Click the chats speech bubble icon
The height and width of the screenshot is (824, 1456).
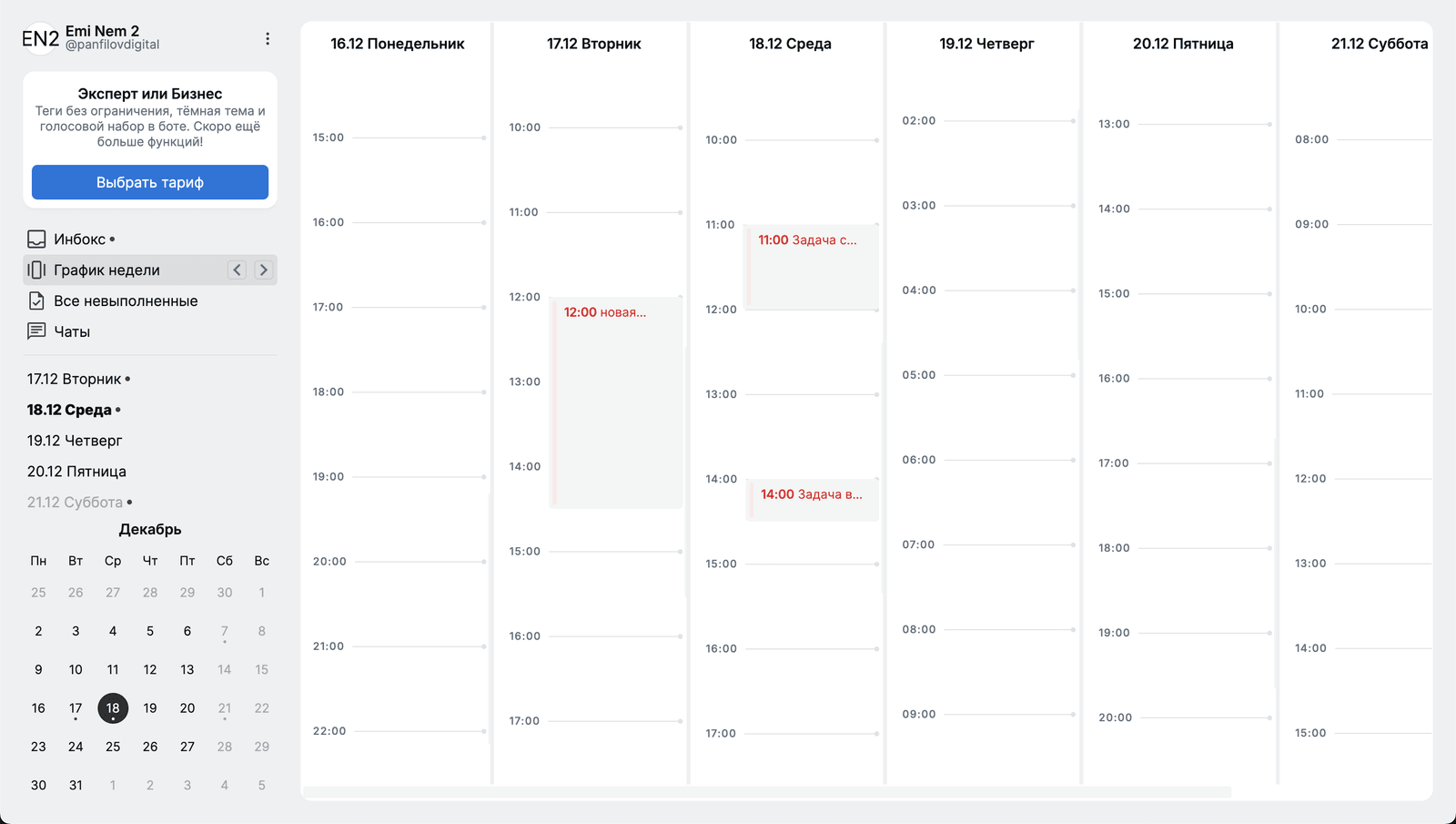36,331
